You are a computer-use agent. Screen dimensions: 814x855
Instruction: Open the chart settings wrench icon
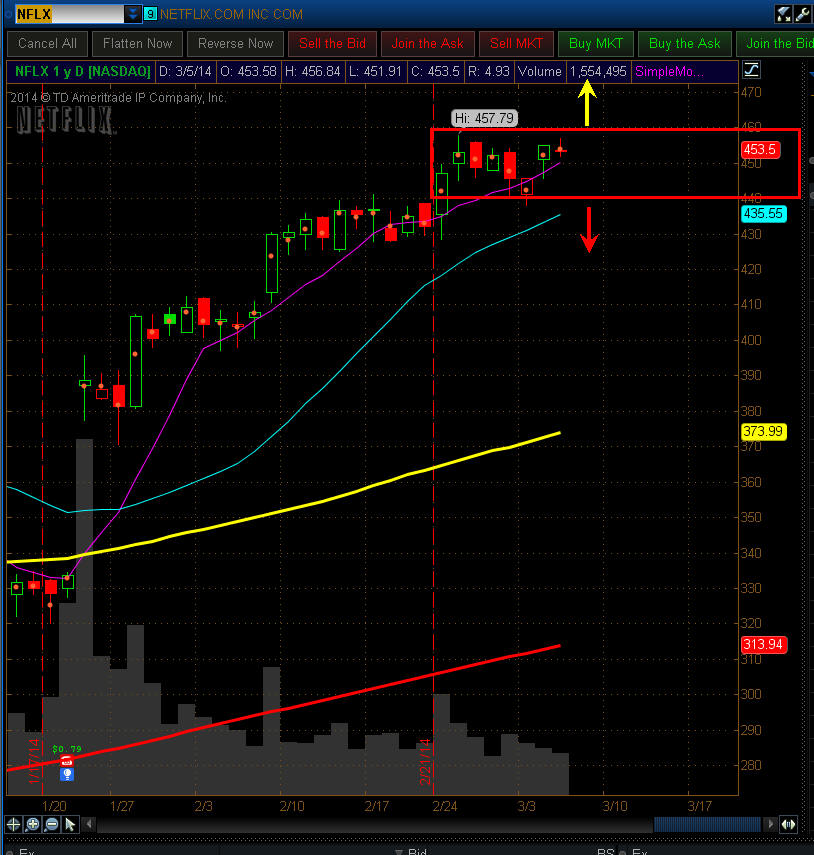point(802,14)
